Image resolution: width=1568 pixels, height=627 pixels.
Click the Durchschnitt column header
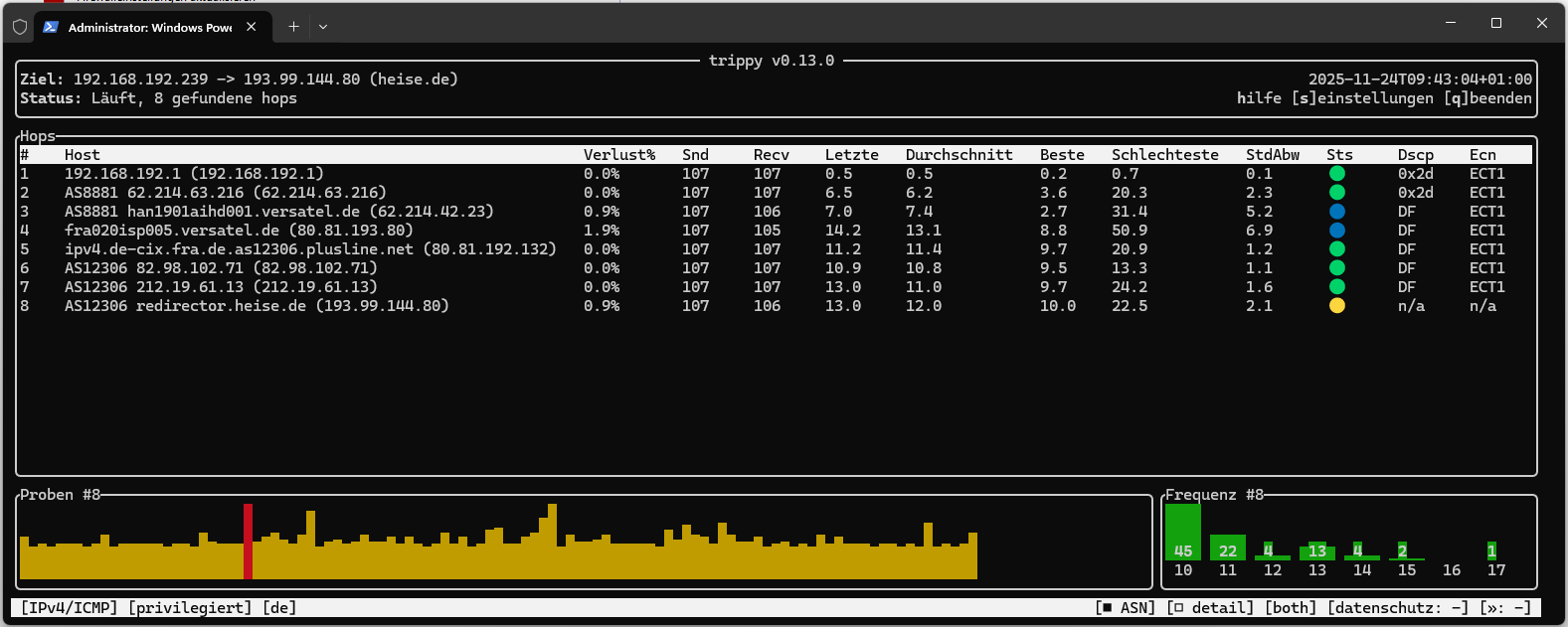point(959,154)
